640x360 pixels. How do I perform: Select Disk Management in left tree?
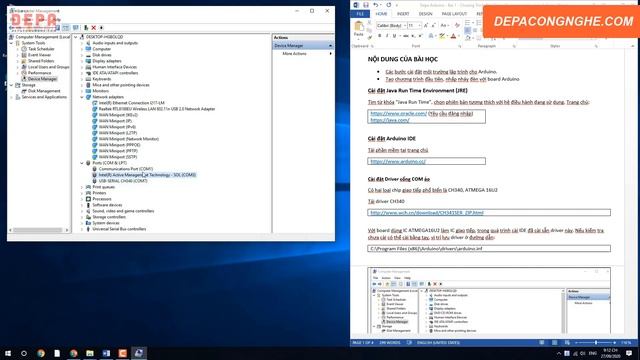[x=44, y=91]
